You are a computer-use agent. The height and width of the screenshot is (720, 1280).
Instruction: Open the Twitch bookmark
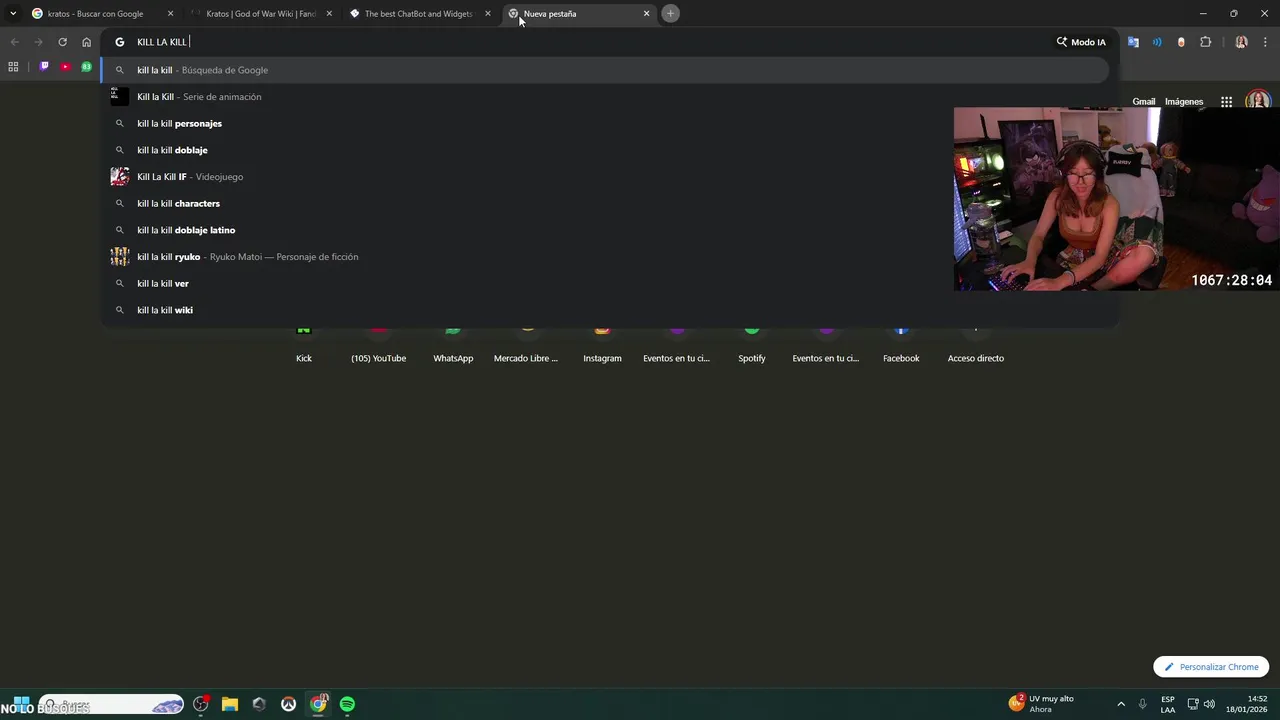44,67
